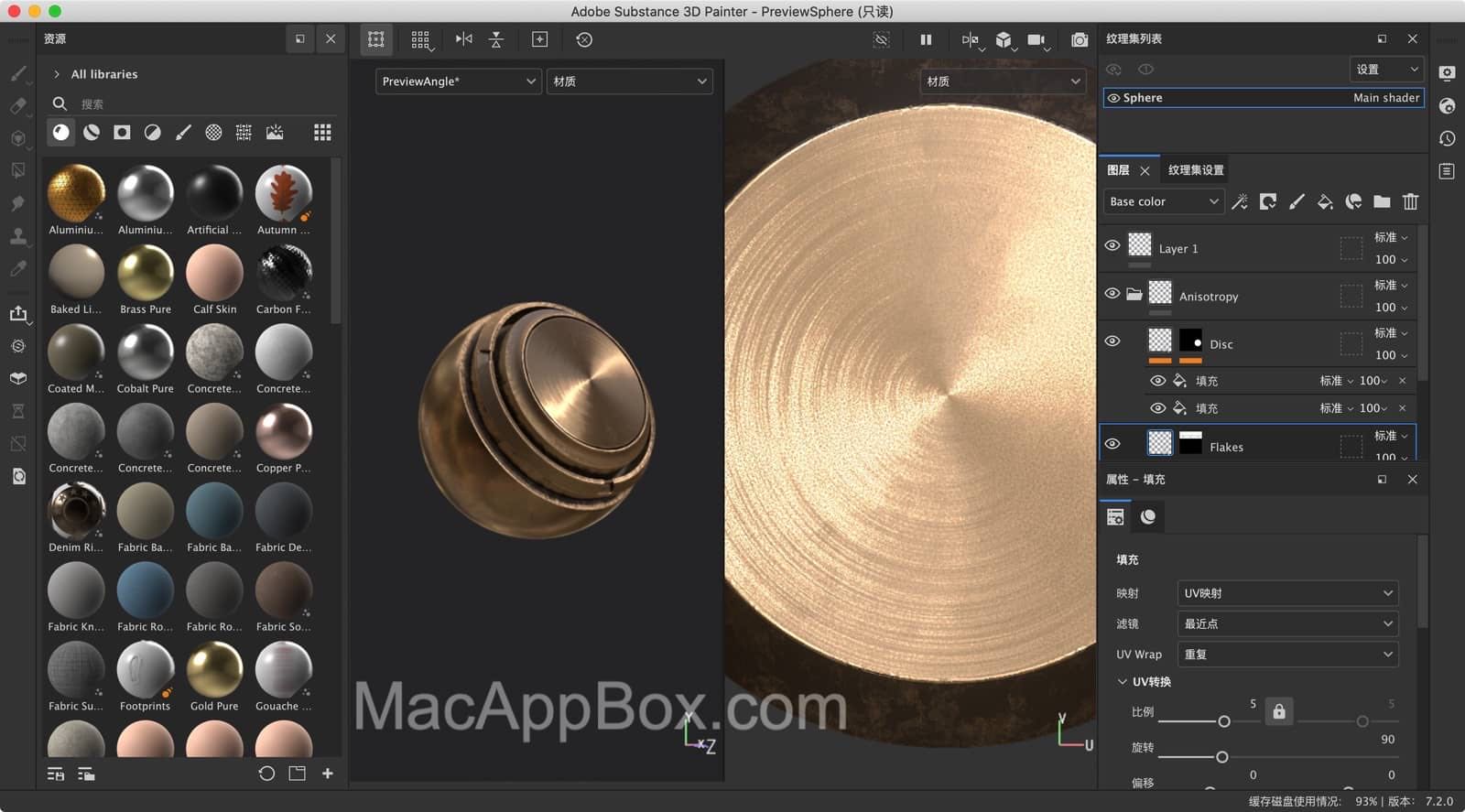
Task: Toggle visibility of first 填充 effect
Action: (x=1157, y=381)
